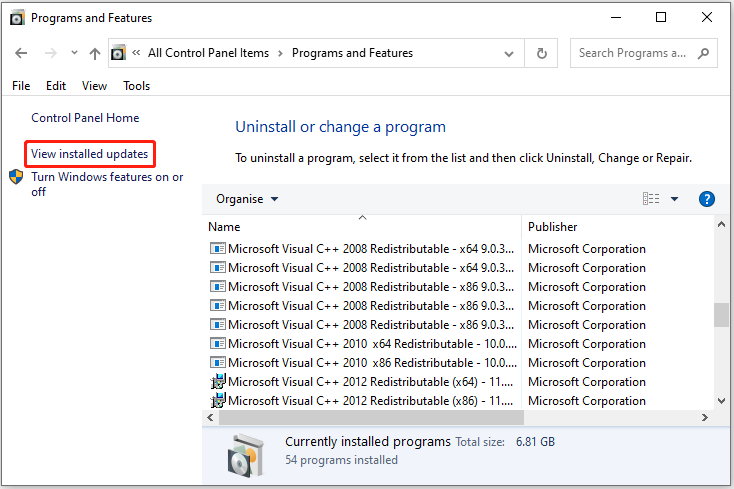Open the View menu
Screen dimensions: 734x489
coord(95,86)
